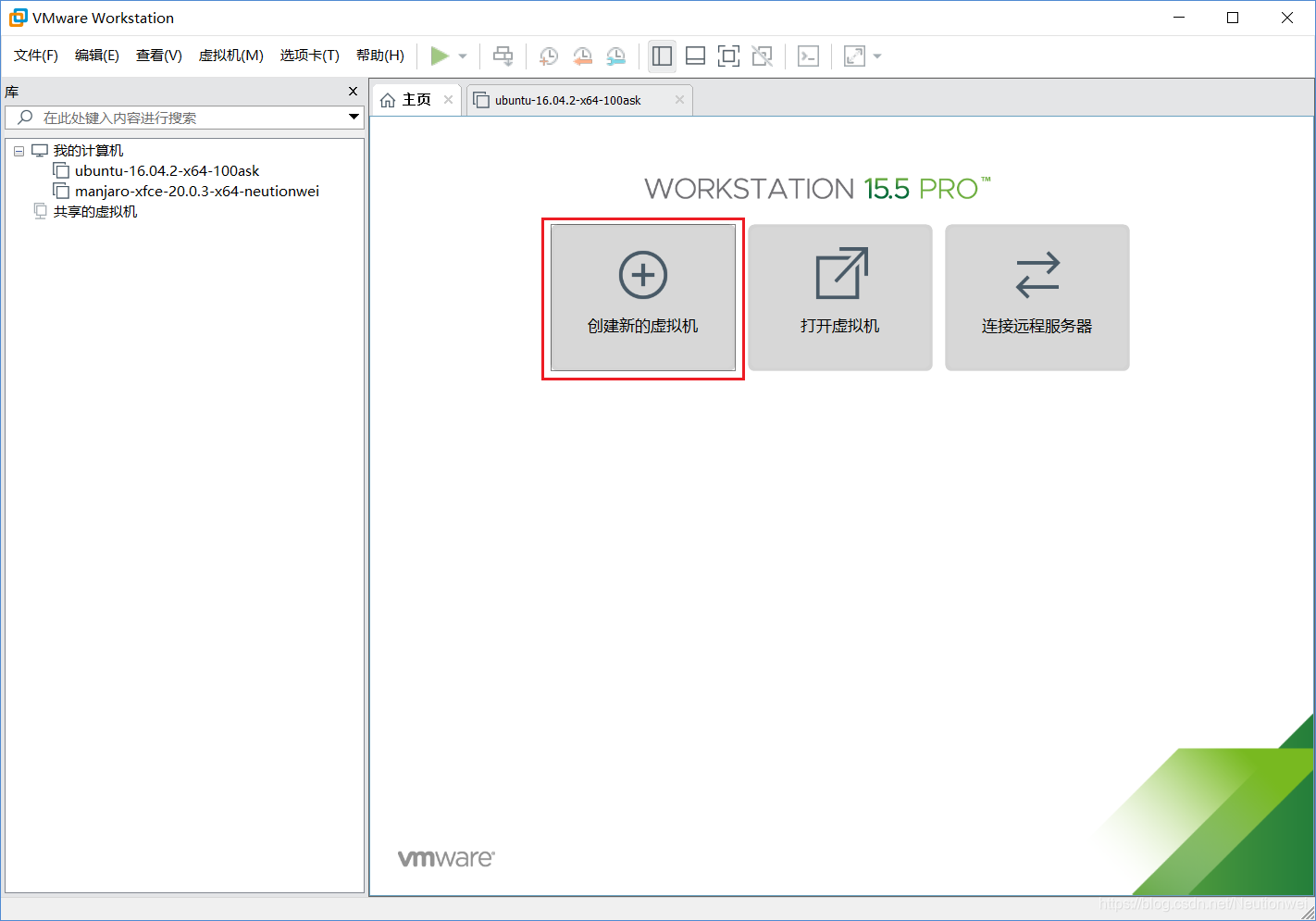The height and width of the screenshot is (921, 1316).
Task: Maximize the VMware Workstation window
Action: [x=1233, y=18]
